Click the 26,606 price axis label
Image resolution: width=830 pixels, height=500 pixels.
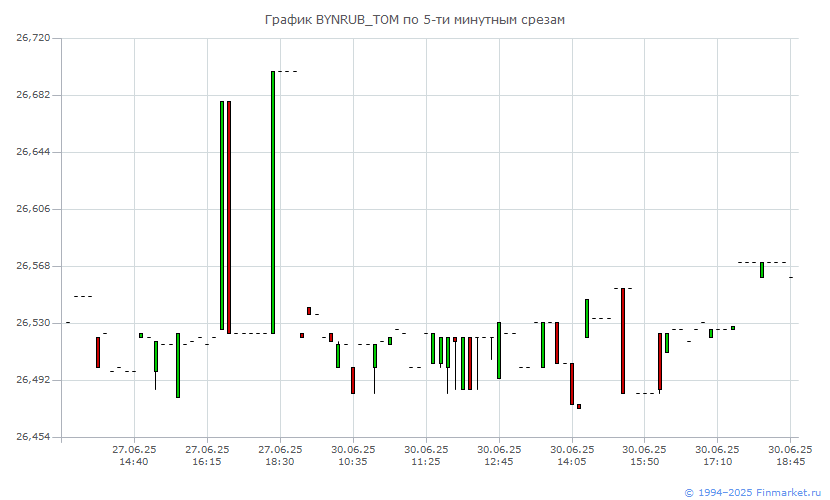(x=33, y=209)
